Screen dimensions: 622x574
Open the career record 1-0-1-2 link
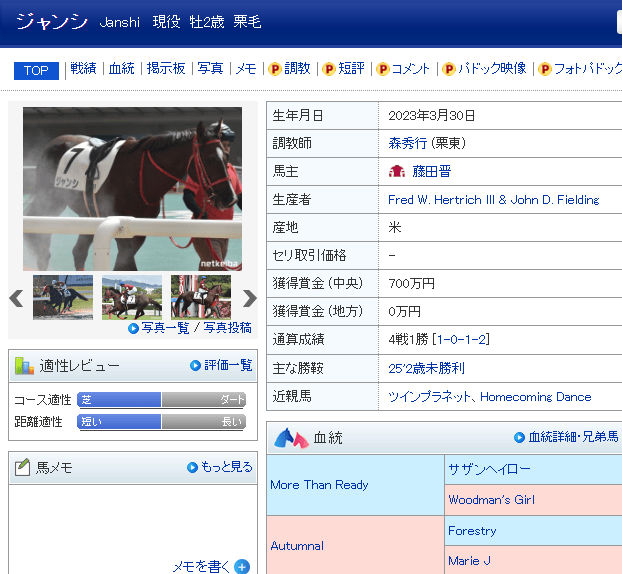coord(461,340)
